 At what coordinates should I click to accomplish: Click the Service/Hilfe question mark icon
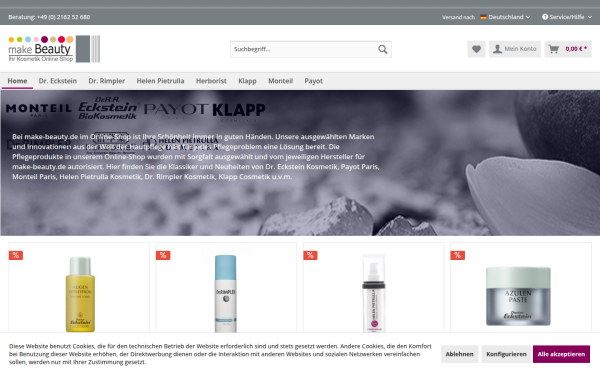pyautogui.click(x=545, y=17)
